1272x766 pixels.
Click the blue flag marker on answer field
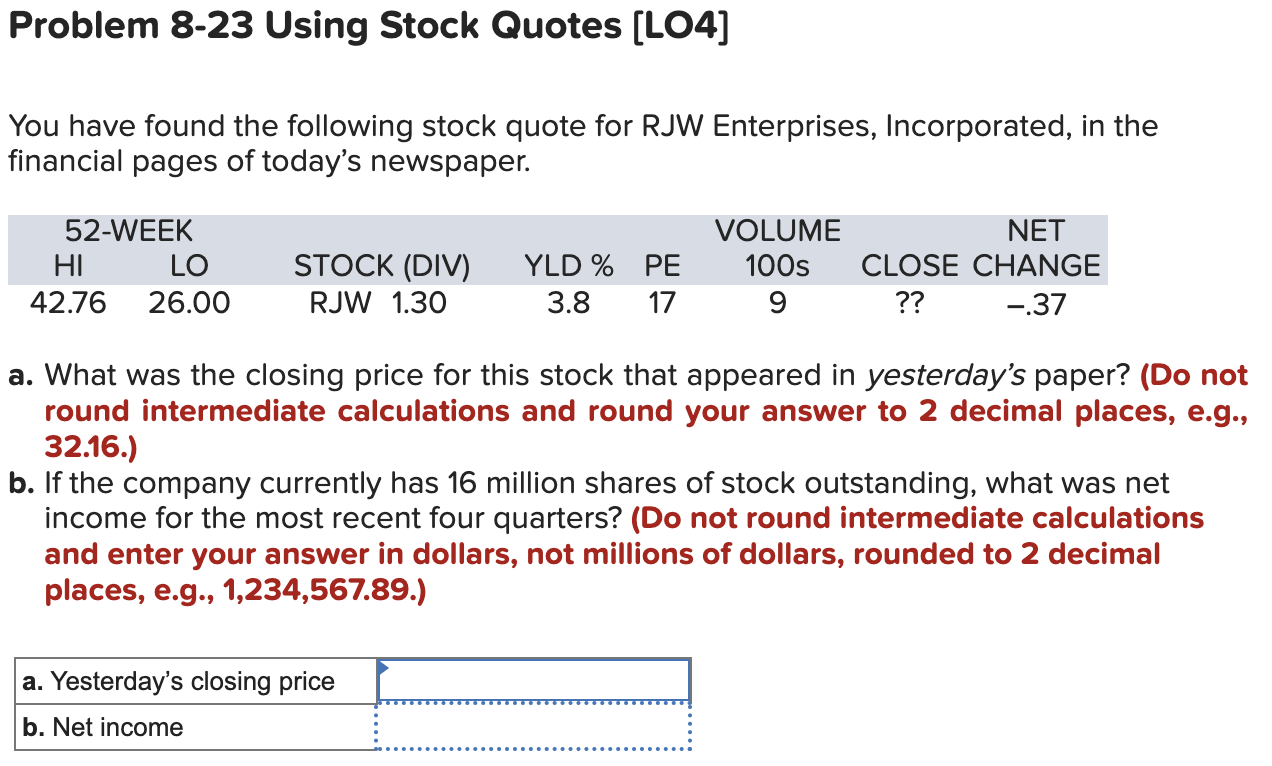(x=381, y=668)
